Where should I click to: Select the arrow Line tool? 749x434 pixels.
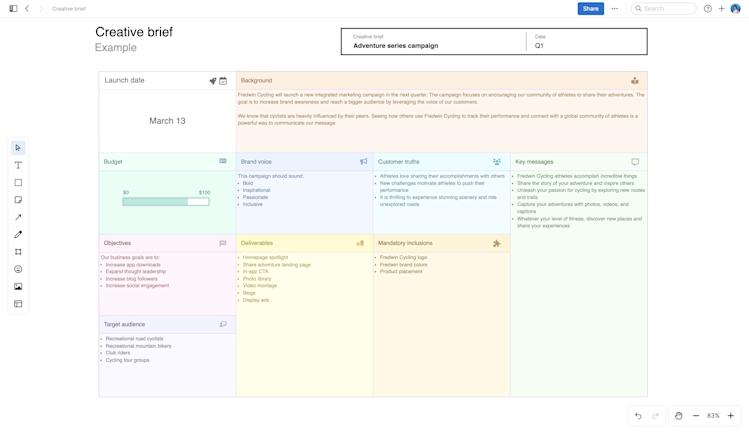(18, 217)
